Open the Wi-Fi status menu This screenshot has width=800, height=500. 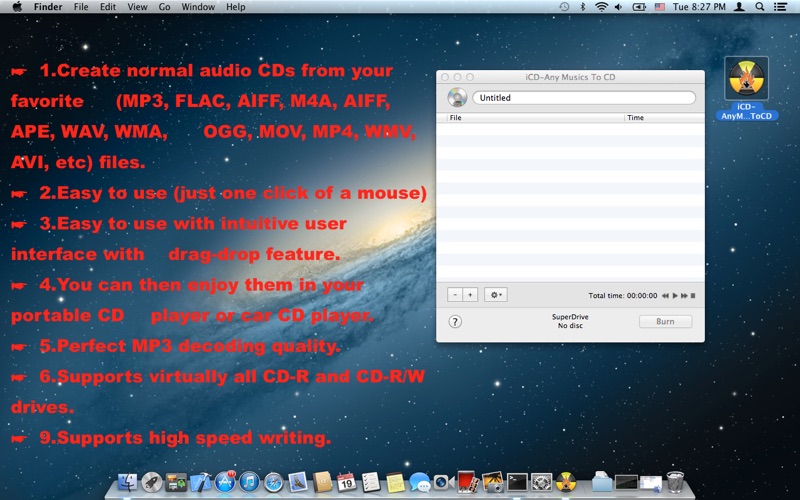[602, 7]
